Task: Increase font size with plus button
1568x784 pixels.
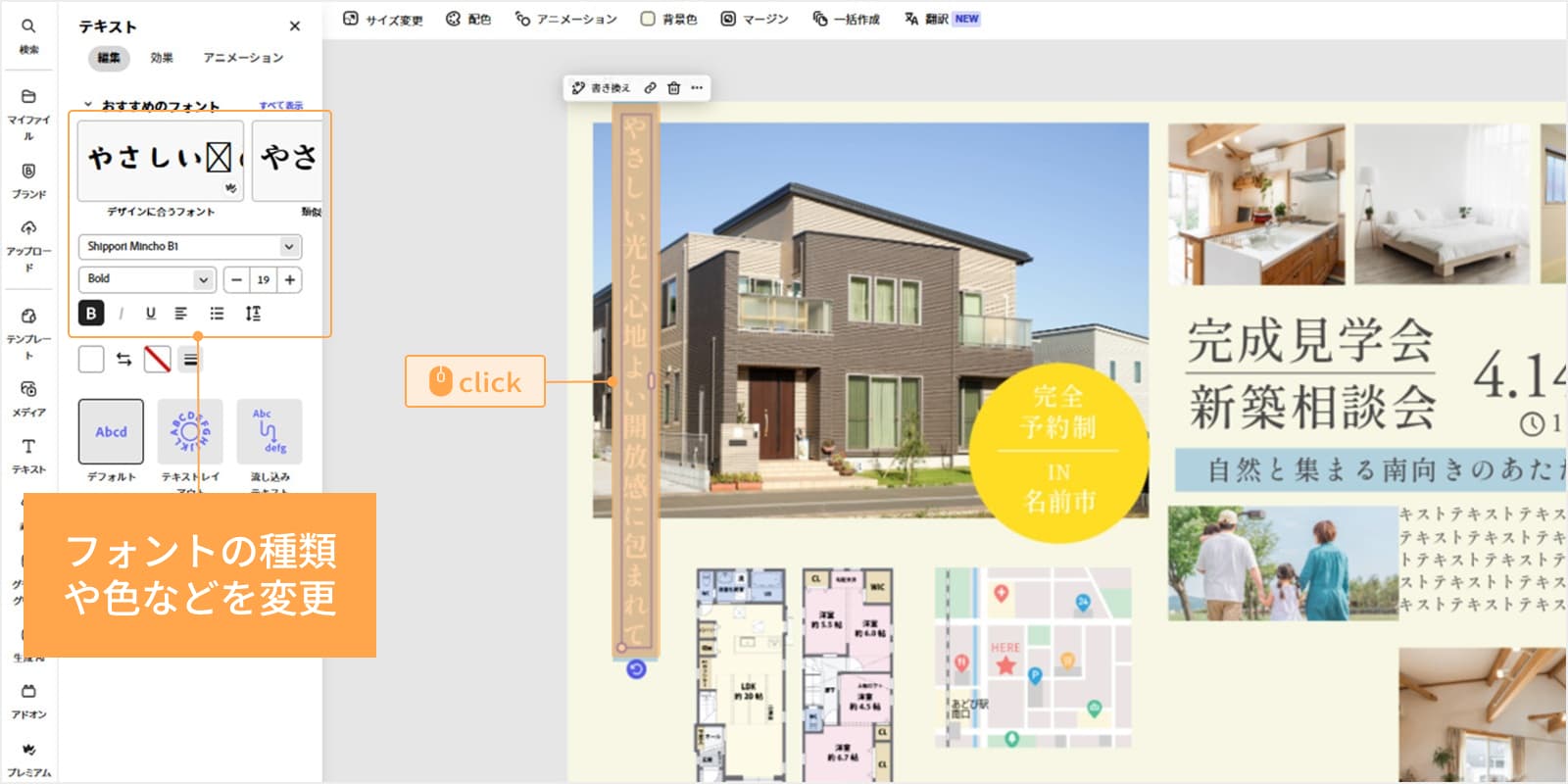Action: pyautogui.click(x=290, y=279)
